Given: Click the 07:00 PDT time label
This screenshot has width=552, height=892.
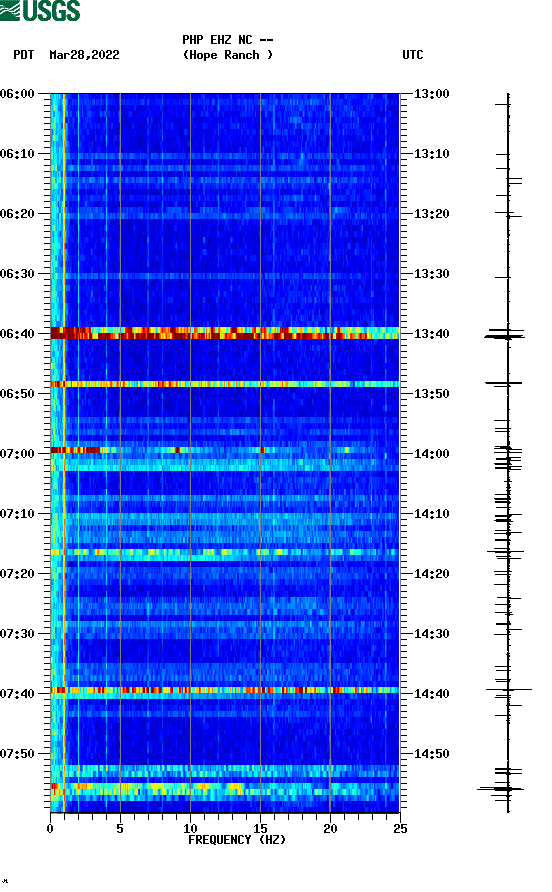Looking at the screenshot, I should pos(18,454).
